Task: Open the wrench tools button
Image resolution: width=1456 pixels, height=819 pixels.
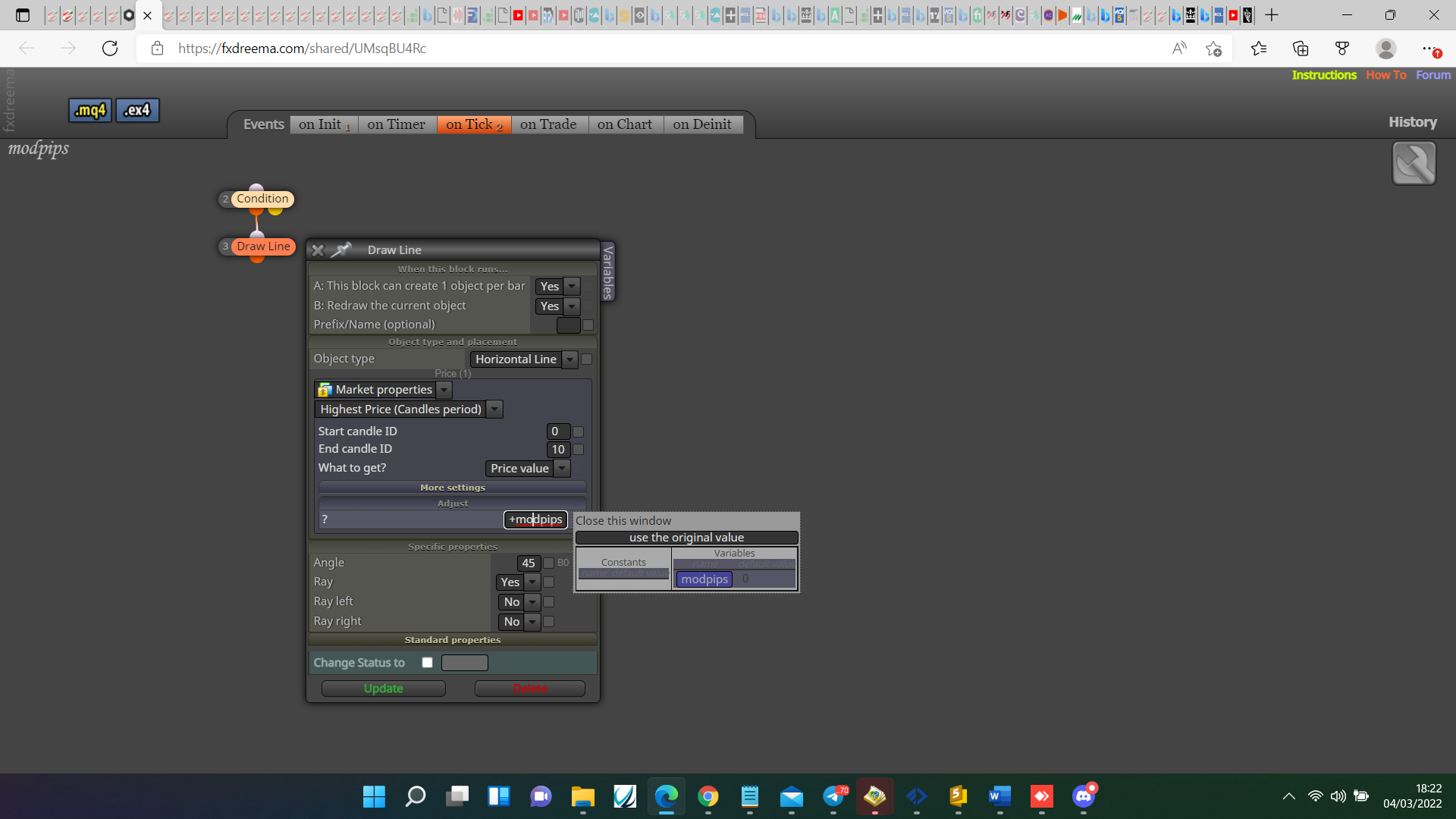Action: pos(1414,163)
